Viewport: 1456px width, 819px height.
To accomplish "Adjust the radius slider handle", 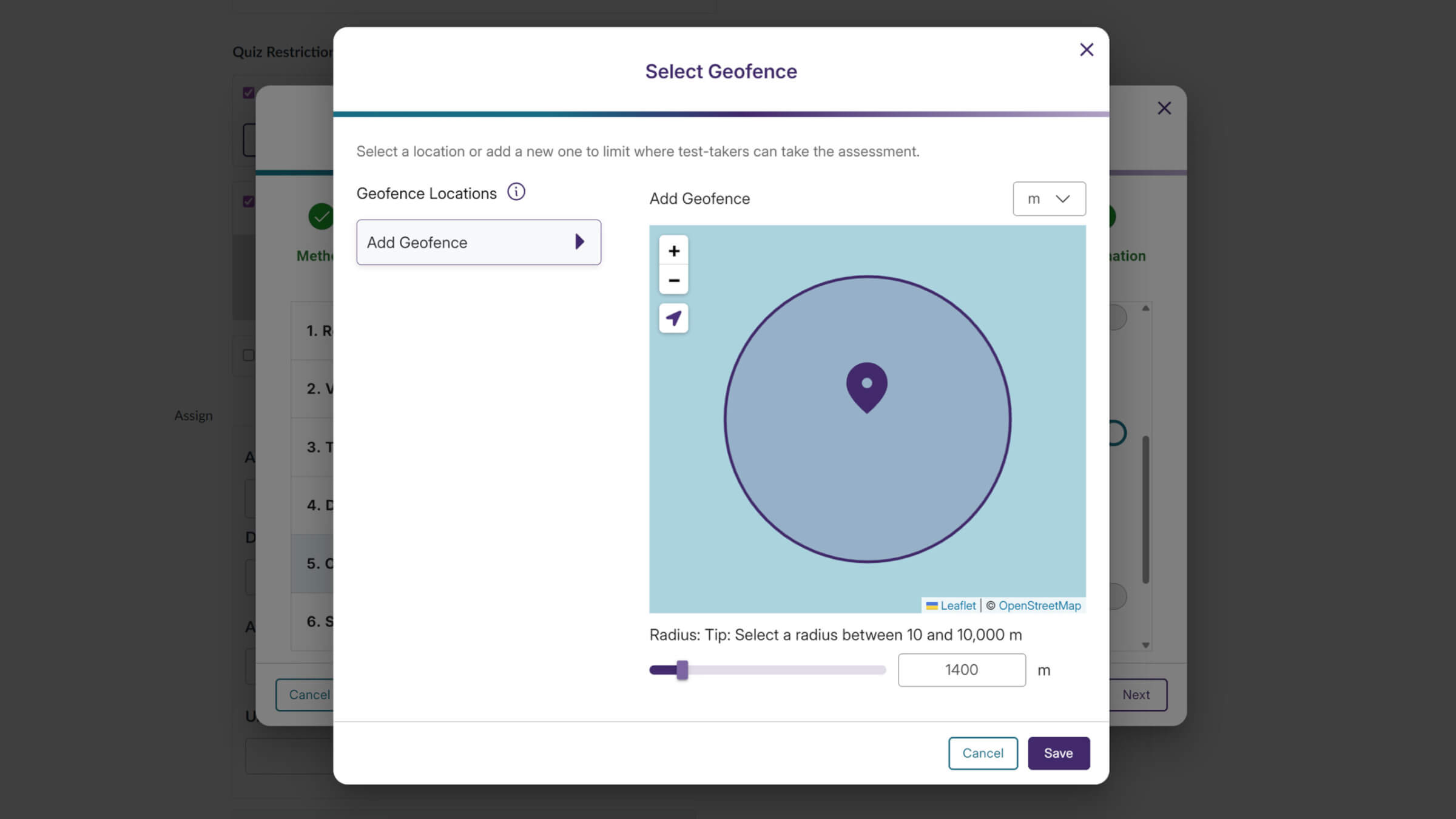I will (x=683, y=670).
